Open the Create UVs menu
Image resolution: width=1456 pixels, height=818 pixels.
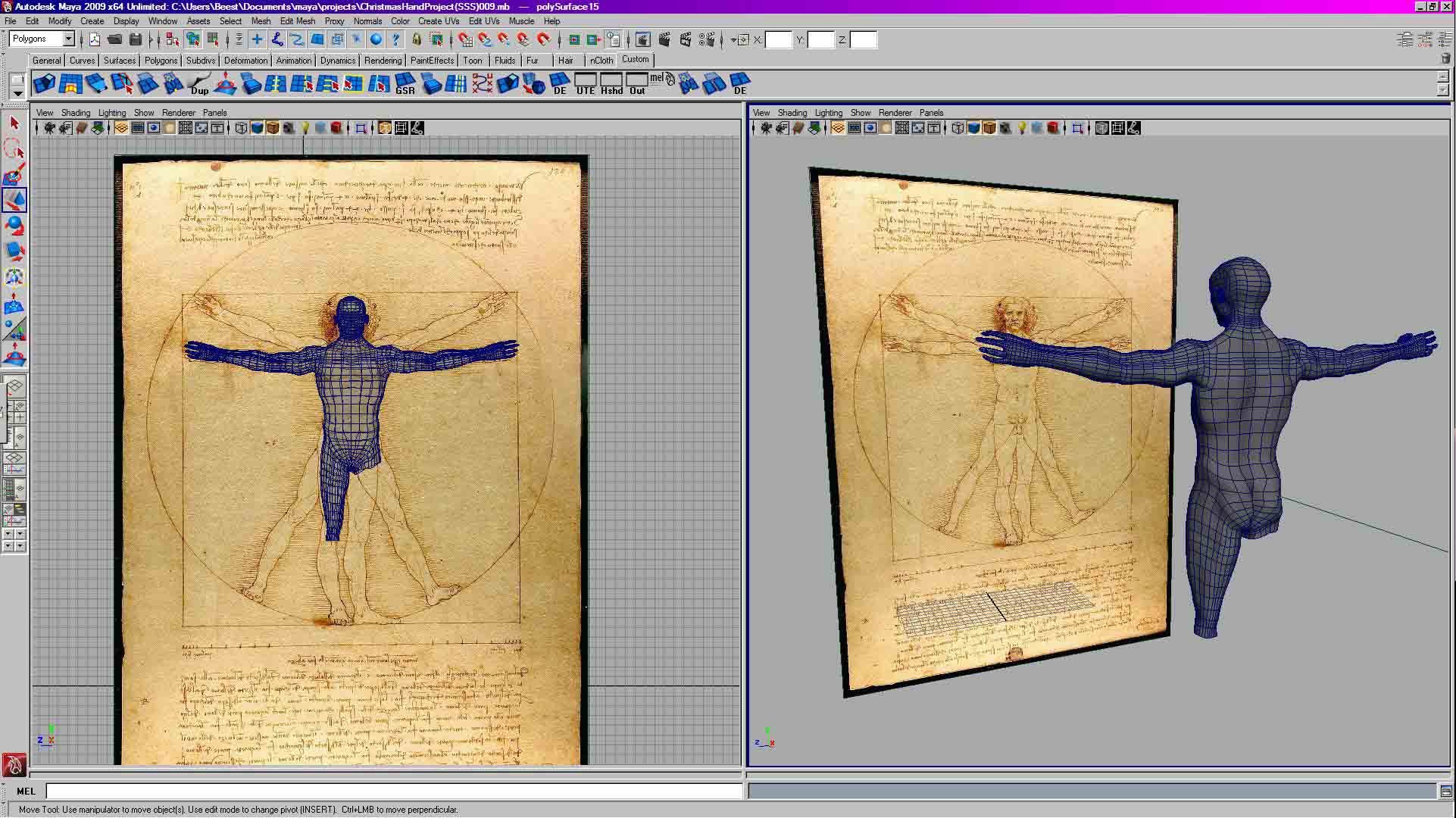point(439,21)
